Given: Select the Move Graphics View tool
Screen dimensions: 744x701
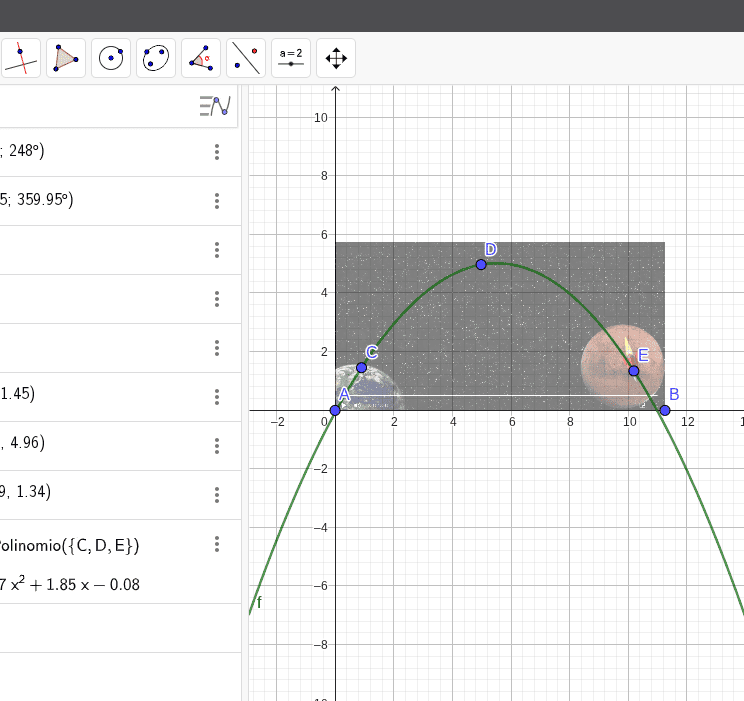Looking at the screenshot, I should click(336, 58).
